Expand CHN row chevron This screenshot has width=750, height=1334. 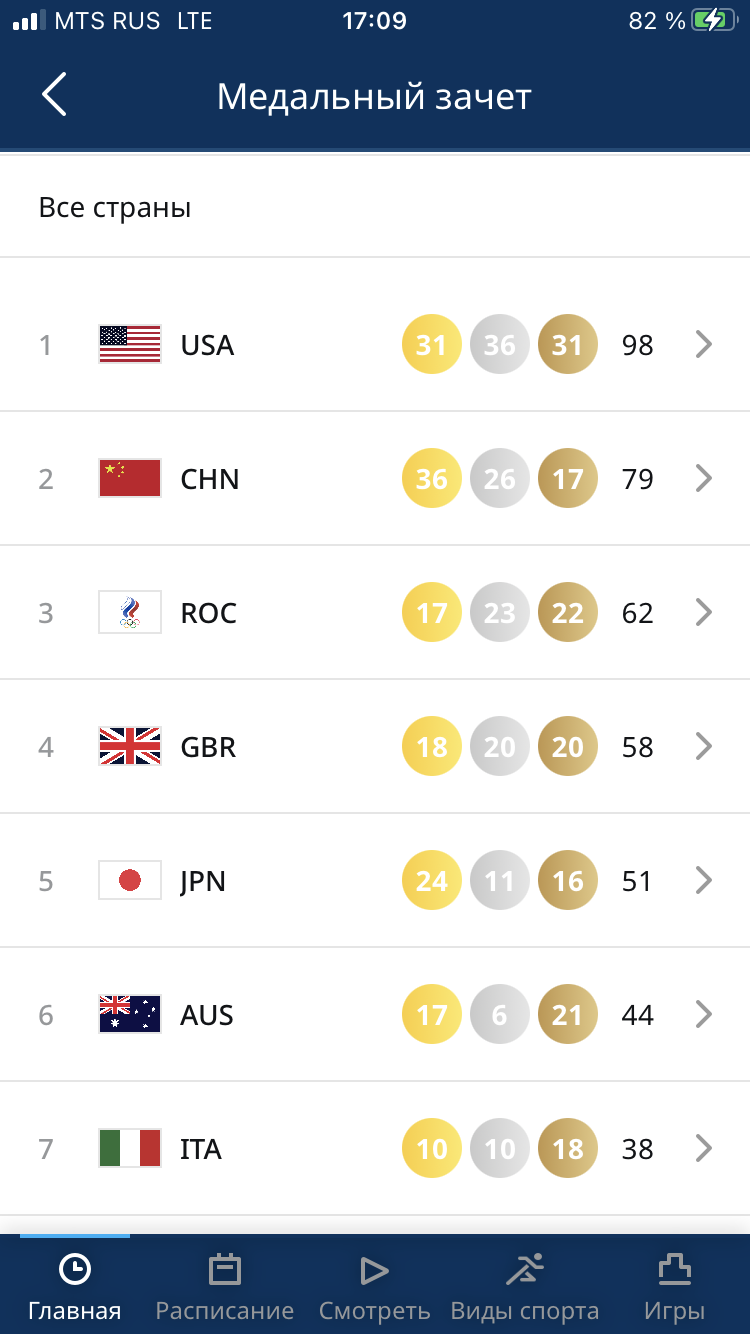[704, 479]
